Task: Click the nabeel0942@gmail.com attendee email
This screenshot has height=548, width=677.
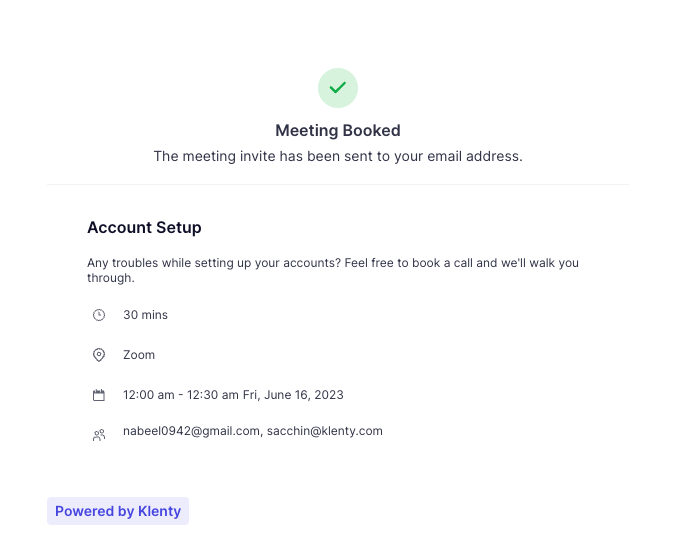Action: tap(192, 431)
